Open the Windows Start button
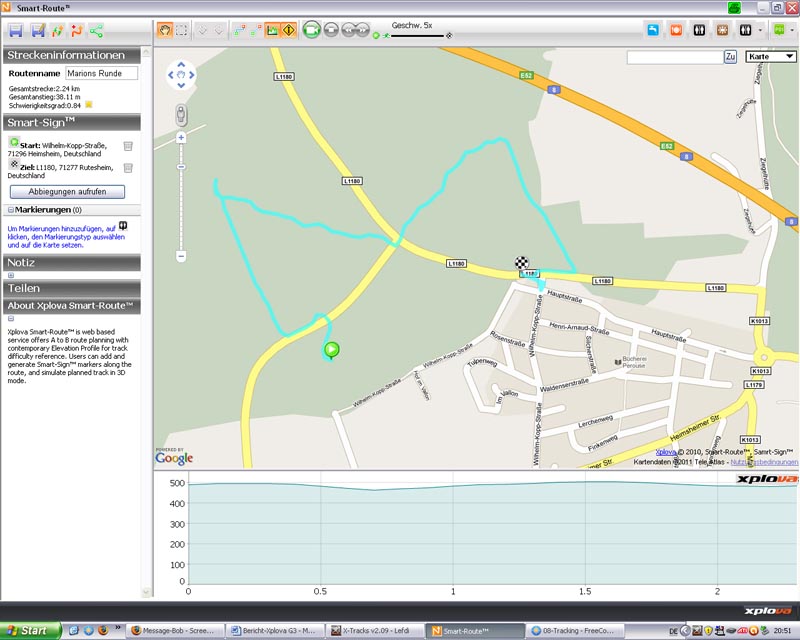The width and height of the screenshot is (800, 640). (30, 630)
